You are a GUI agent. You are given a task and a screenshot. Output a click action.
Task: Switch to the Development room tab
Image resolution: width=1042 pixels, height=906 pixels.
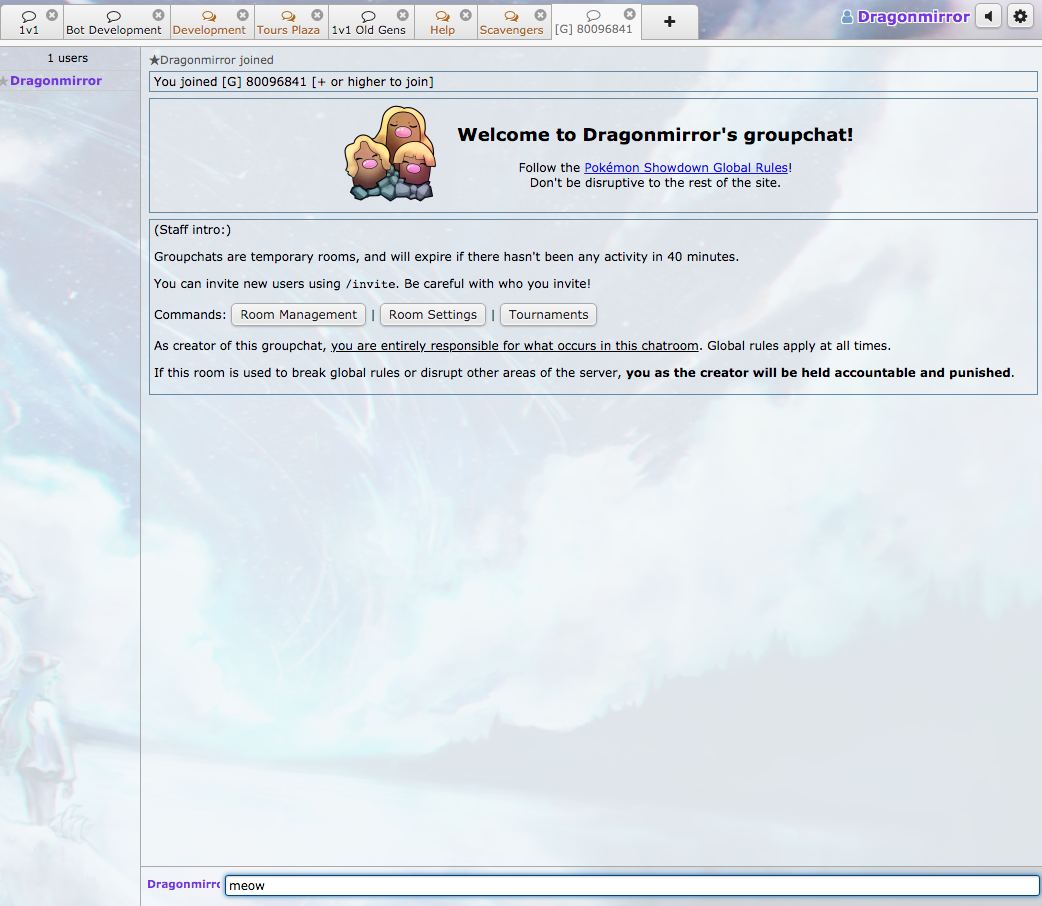coord(209,23)
